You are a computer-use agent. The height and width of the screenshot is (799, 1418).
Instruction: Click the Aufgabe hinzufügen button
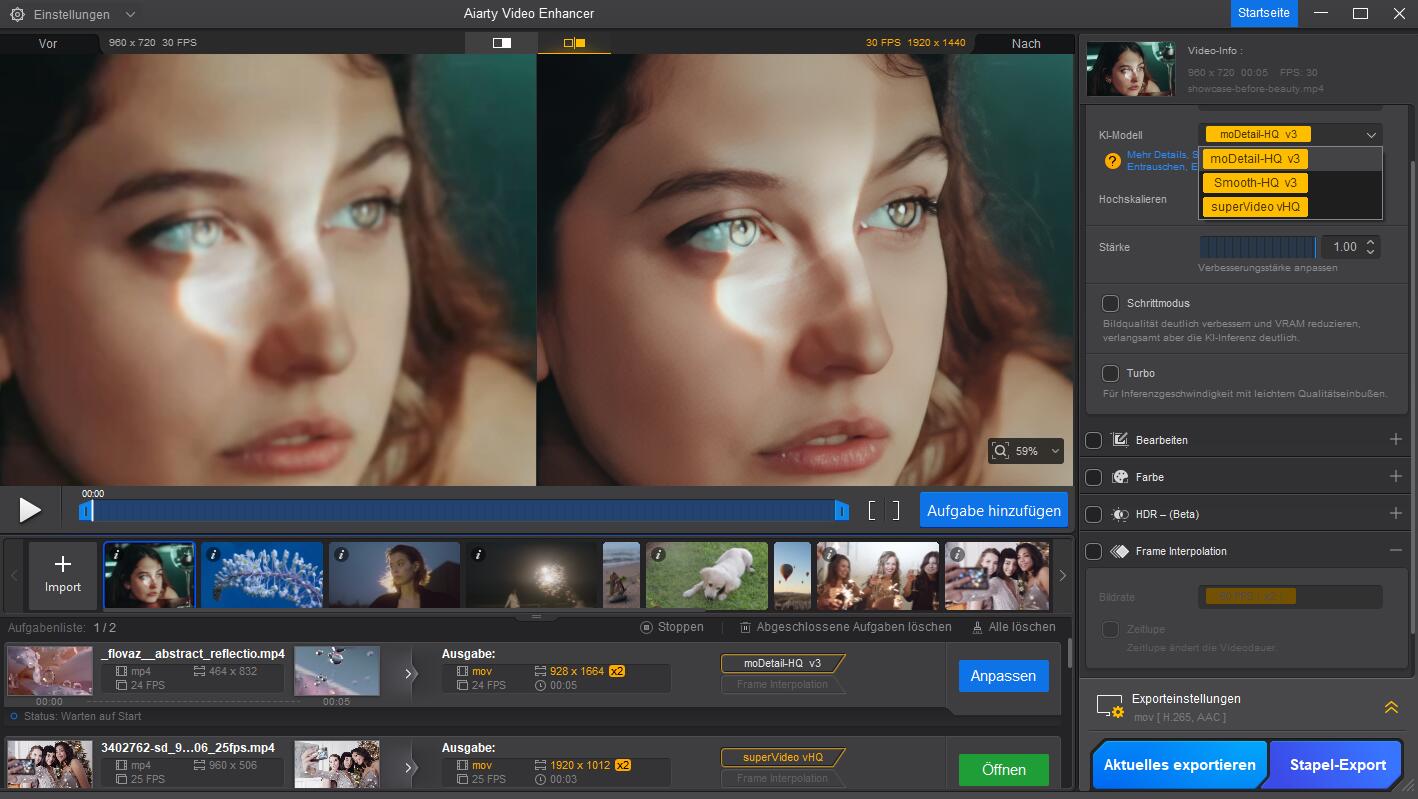pyautogui.click(x=993, y=510)
